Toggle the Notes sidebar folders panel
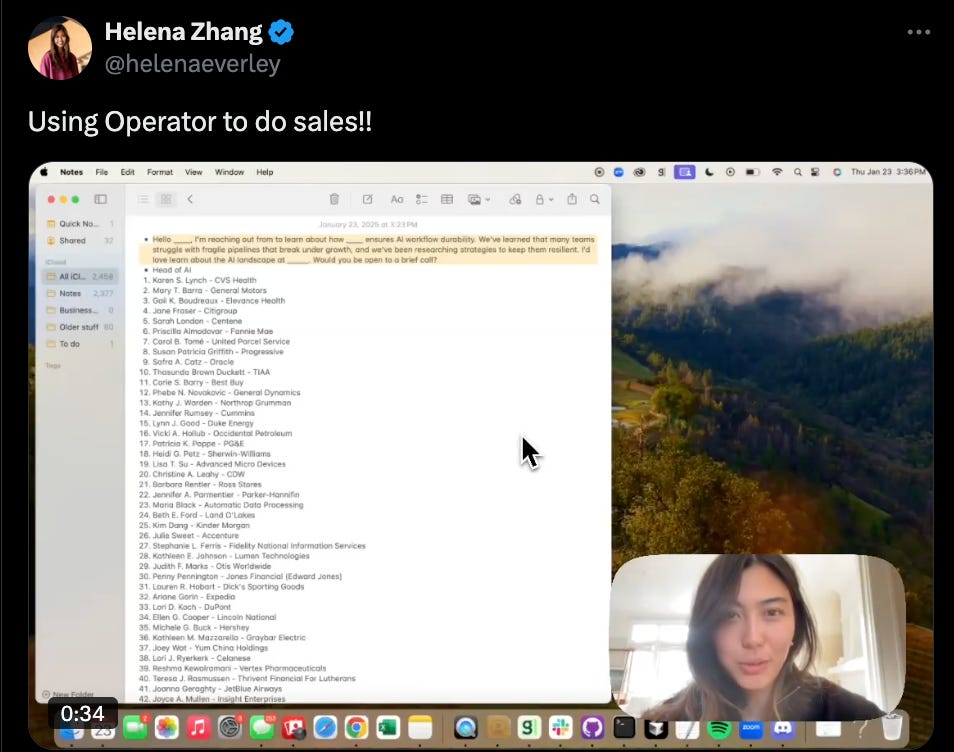954x752 pixels. click(x=100, y=199)
